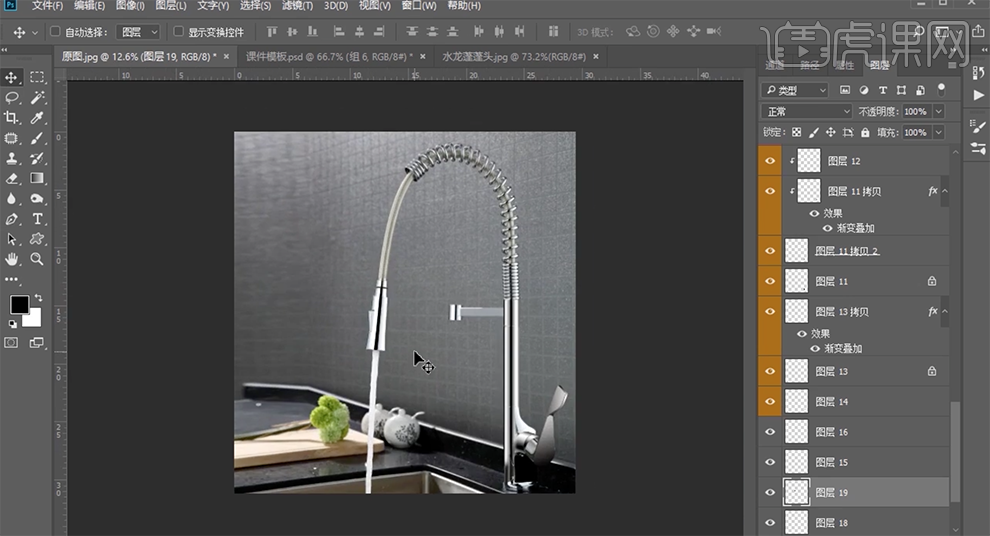This screenshot has width=990, height=536.
Task: Select the Horizontal Type tool
Action: coord(37,219)
